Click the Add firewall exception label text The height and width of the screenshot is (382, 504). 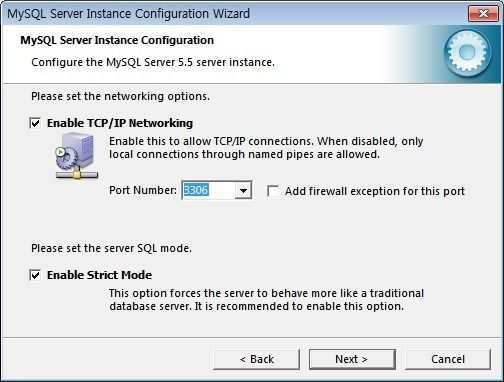pos(375,191)
